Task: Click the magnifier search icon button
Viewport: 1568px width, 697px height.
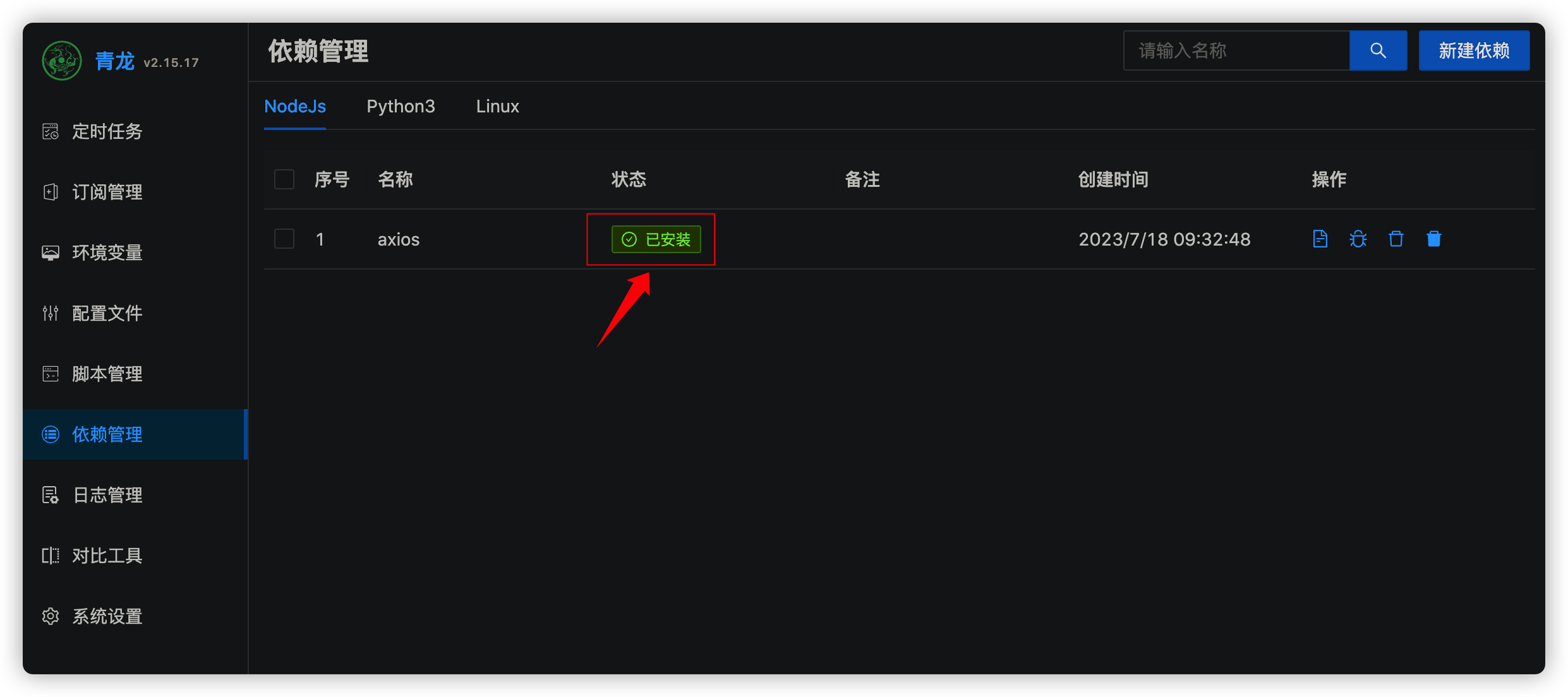Action: (x=1378, y=51)
